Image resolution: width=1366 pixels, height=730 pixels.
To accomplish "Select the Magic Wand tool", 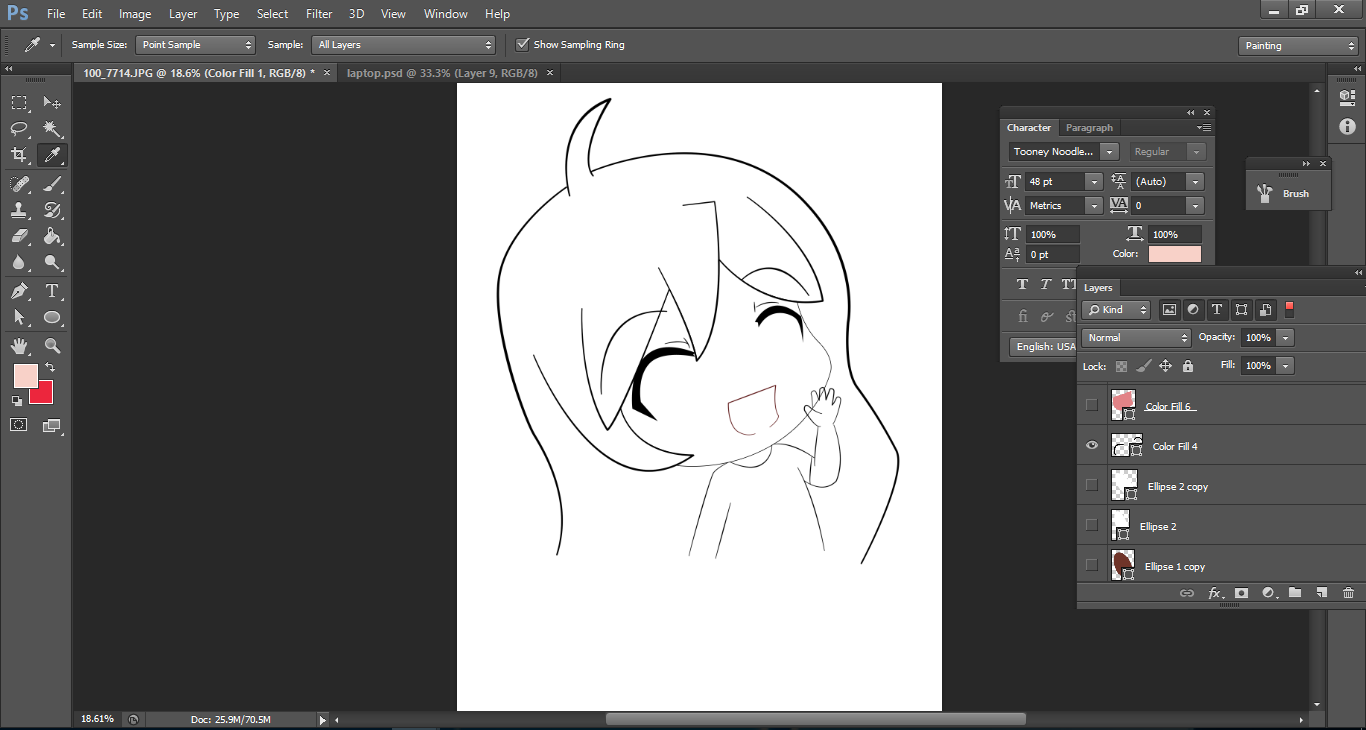I will (52, 129).
